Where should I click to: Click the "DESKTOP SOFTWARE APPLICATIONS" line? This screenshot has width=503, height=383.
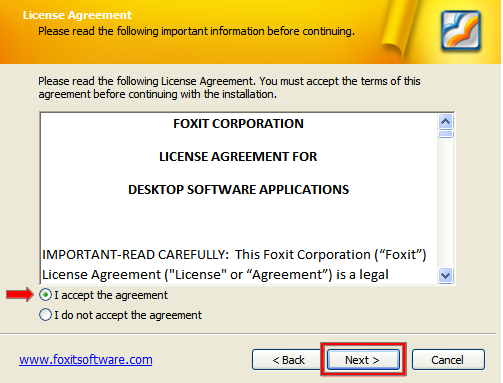pos(238,190)
